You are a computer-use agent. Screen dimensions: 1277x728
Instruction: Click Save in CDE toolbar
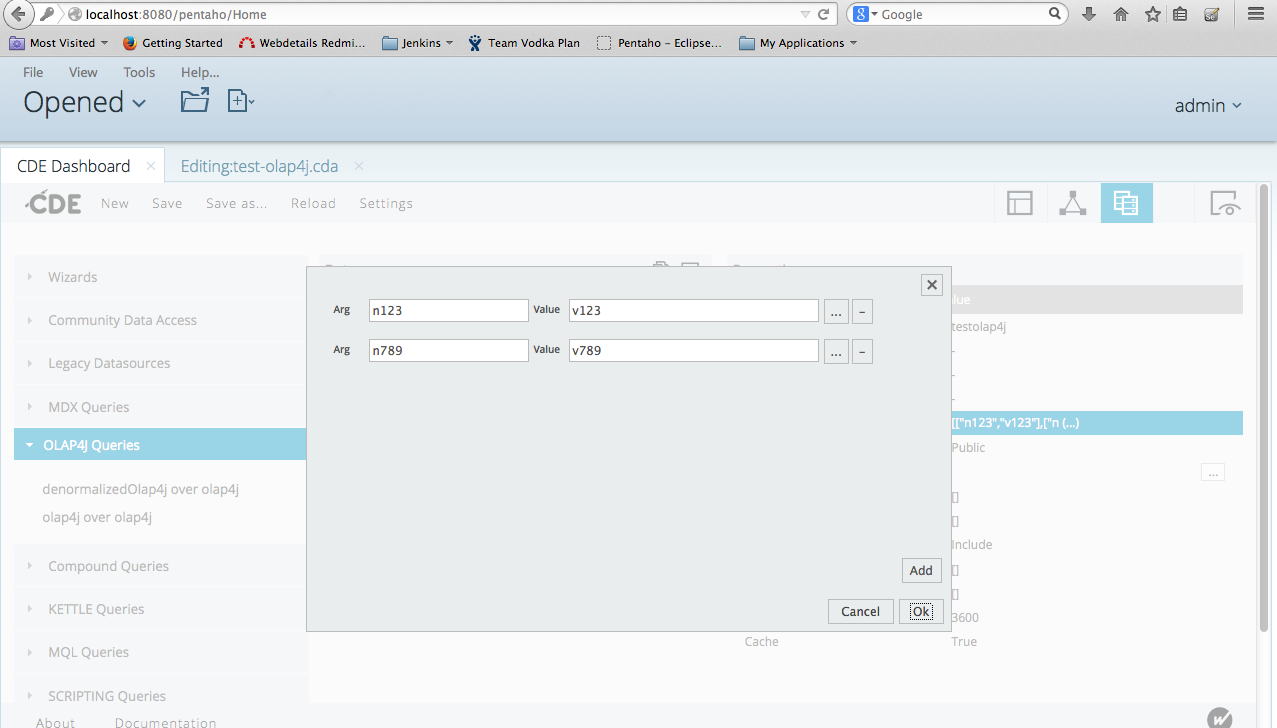167,203
